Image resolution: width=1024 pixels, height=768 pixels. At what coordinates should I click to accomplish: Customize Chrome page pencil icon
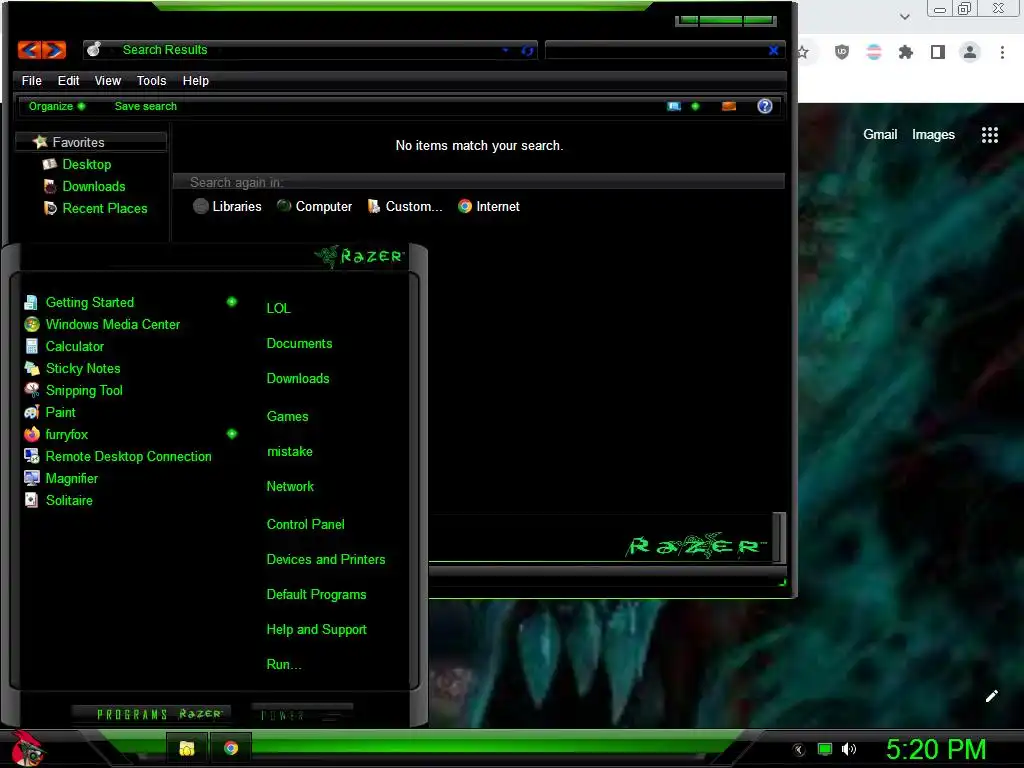click(991, 696)
